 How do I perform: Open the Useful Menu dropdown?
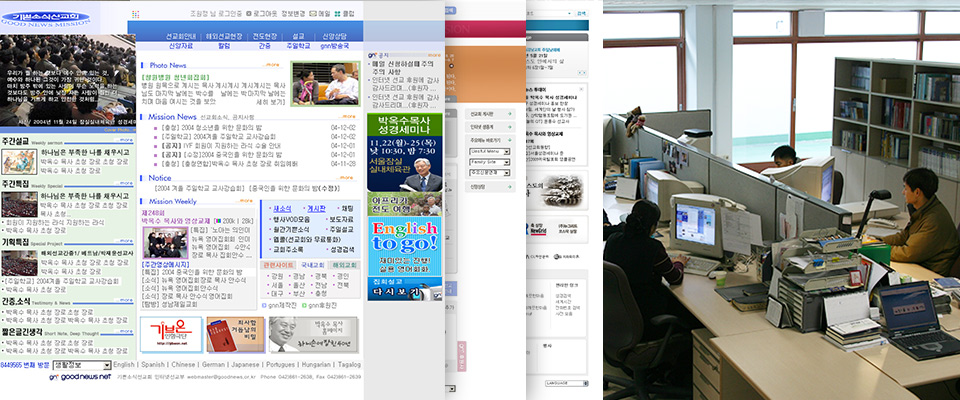pyautogui.click(x=489, y=151)
